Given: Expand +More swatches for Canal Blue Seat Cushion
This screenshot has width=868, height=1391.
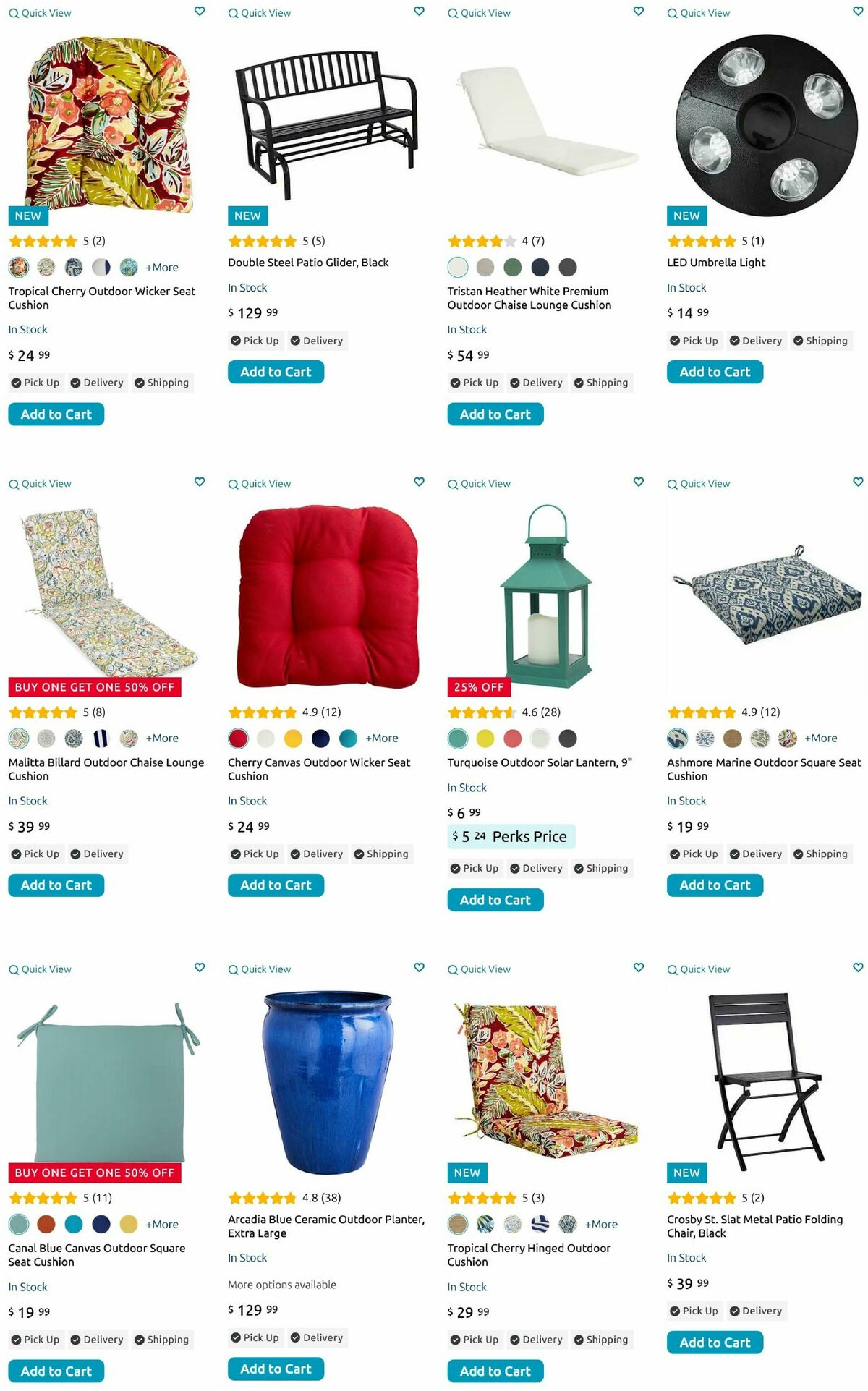Looking at the screenshot, I should pyautogui.click(x=162, y=1224).
